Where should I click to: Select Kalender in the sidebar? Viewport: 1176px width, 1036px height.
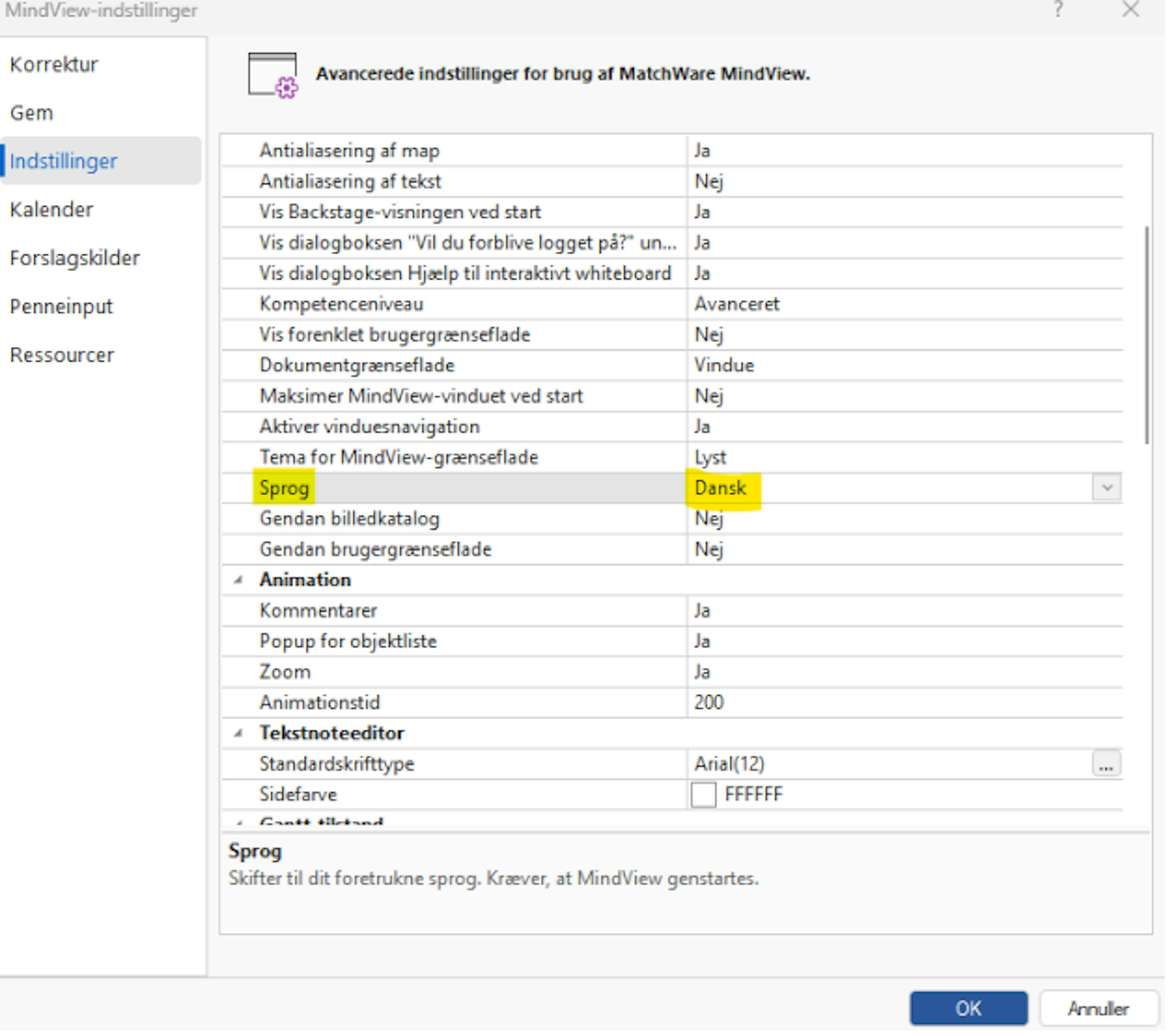point(52,210)
